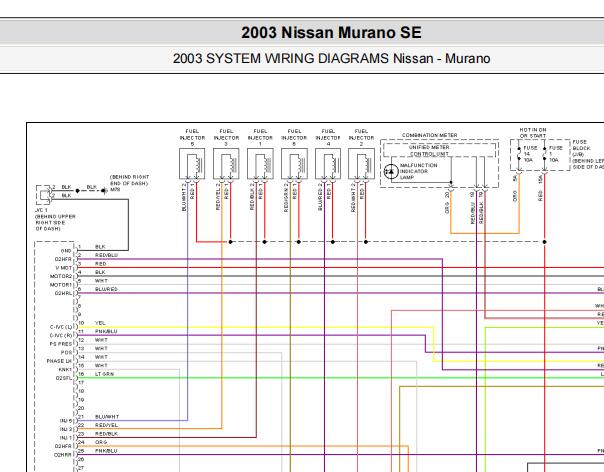This screenshot has height=472, width=604.
Task: Click the "MOTOR1" pin label
Action: point(61,285)
